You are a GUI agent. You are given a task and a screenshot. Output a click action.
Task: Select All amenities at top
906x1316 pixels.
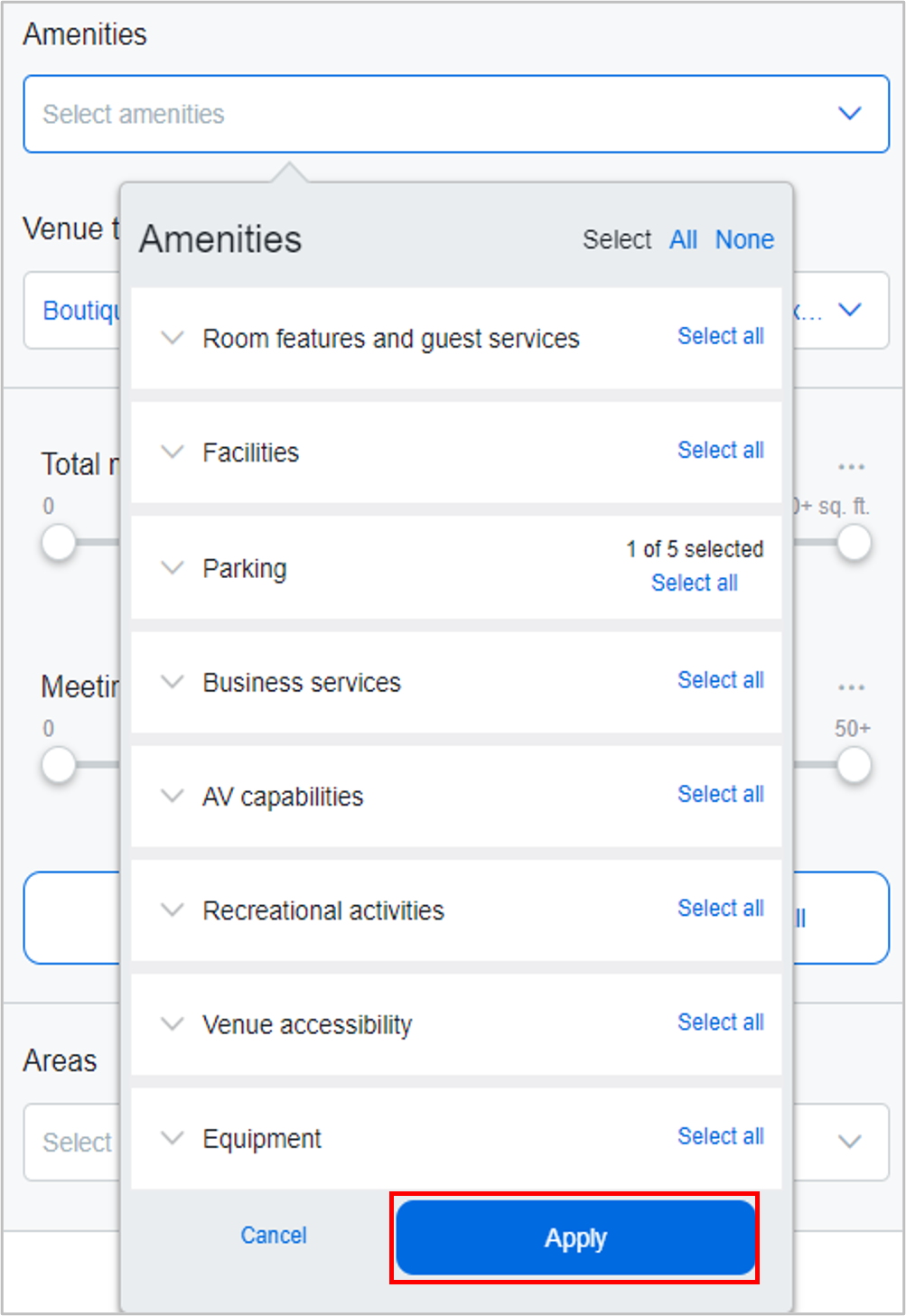(683, 239)
